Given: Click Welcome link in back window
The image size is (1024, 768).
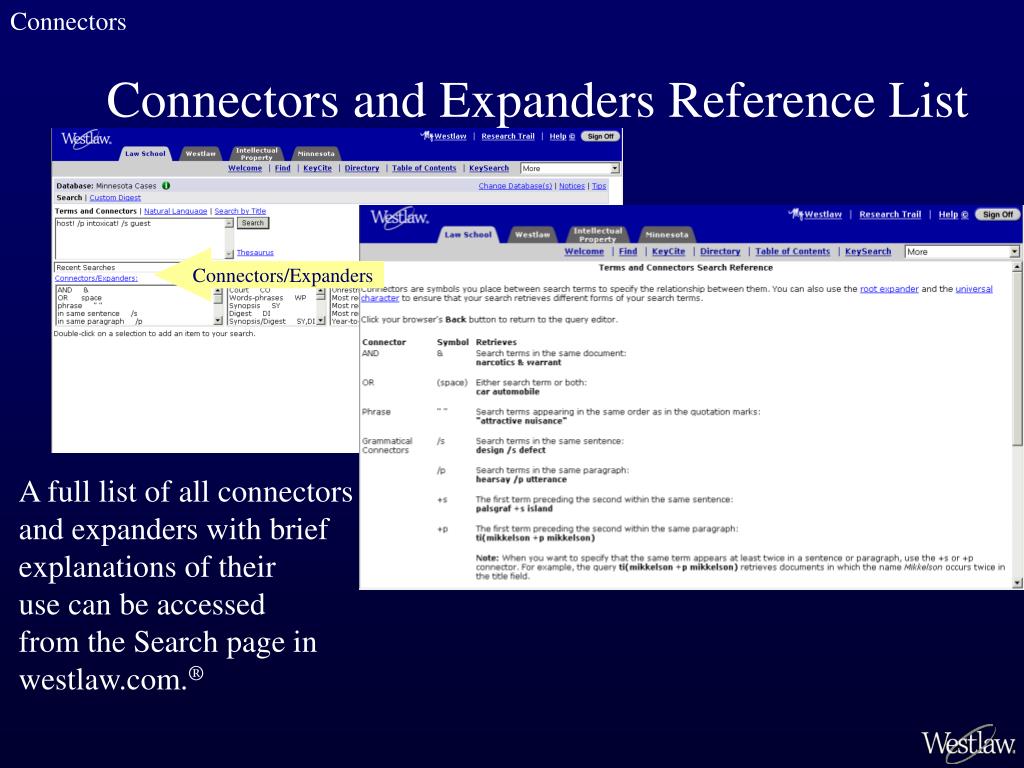Looking at the screenshot, I should (x=245, y=168).
